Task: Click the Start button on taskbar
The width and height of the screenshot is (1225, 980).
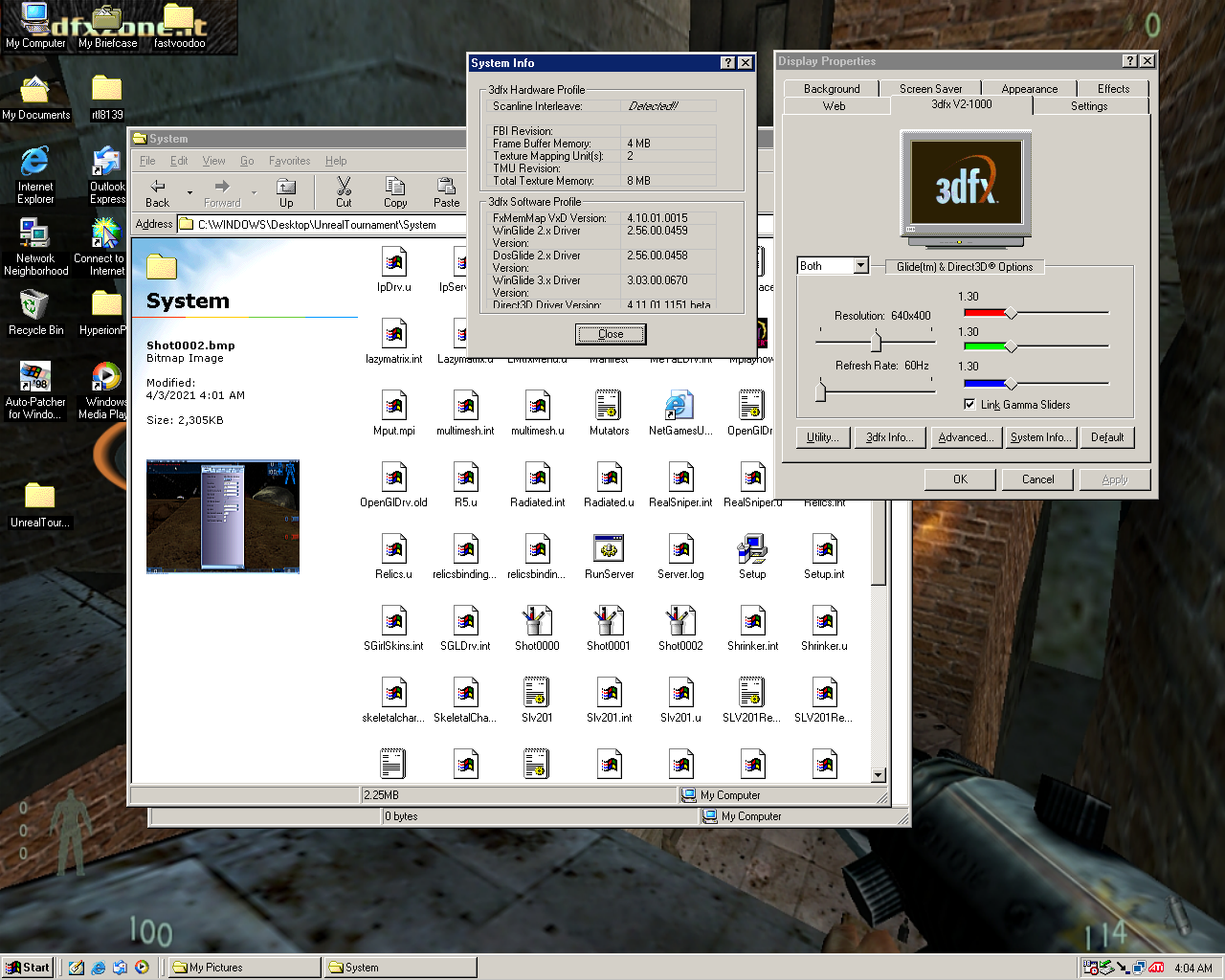Action: tap(28, 968)
